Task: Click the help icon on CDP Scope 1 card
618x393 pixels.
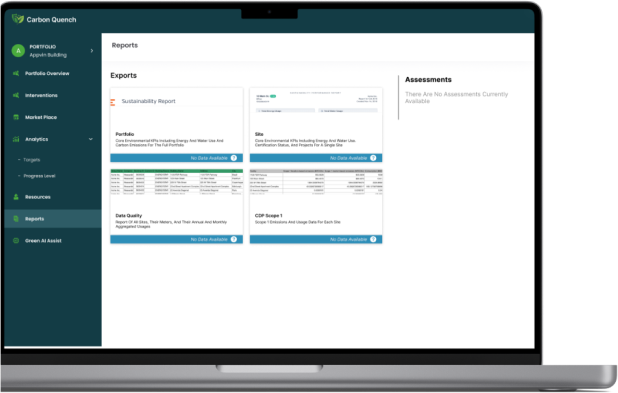Action: pyautogui.click(x=373, y=239)
